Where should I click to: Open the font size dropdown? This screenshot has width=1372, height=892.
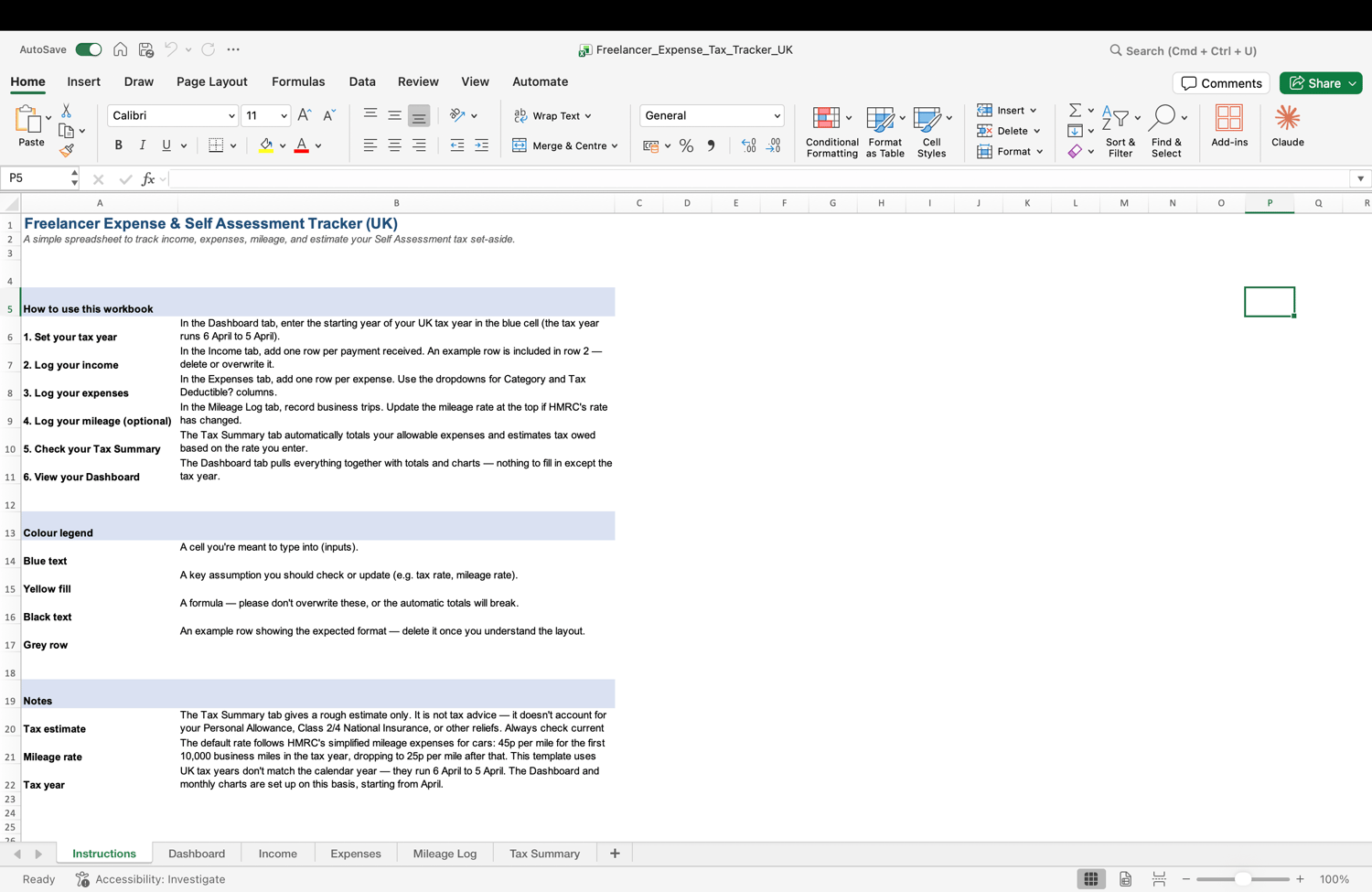(284, 116)
